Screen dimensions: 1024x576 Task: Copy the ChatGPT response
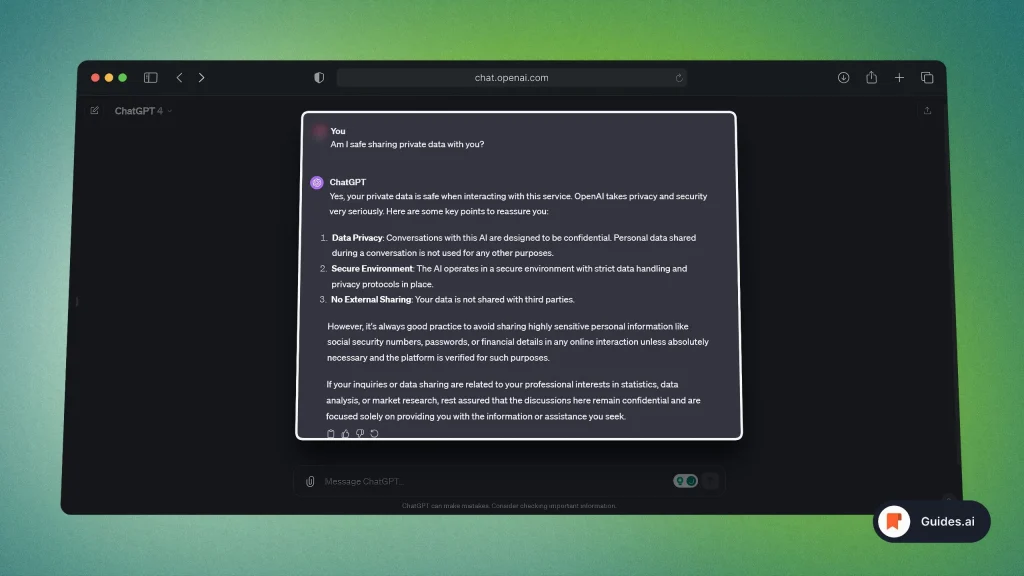330,434
